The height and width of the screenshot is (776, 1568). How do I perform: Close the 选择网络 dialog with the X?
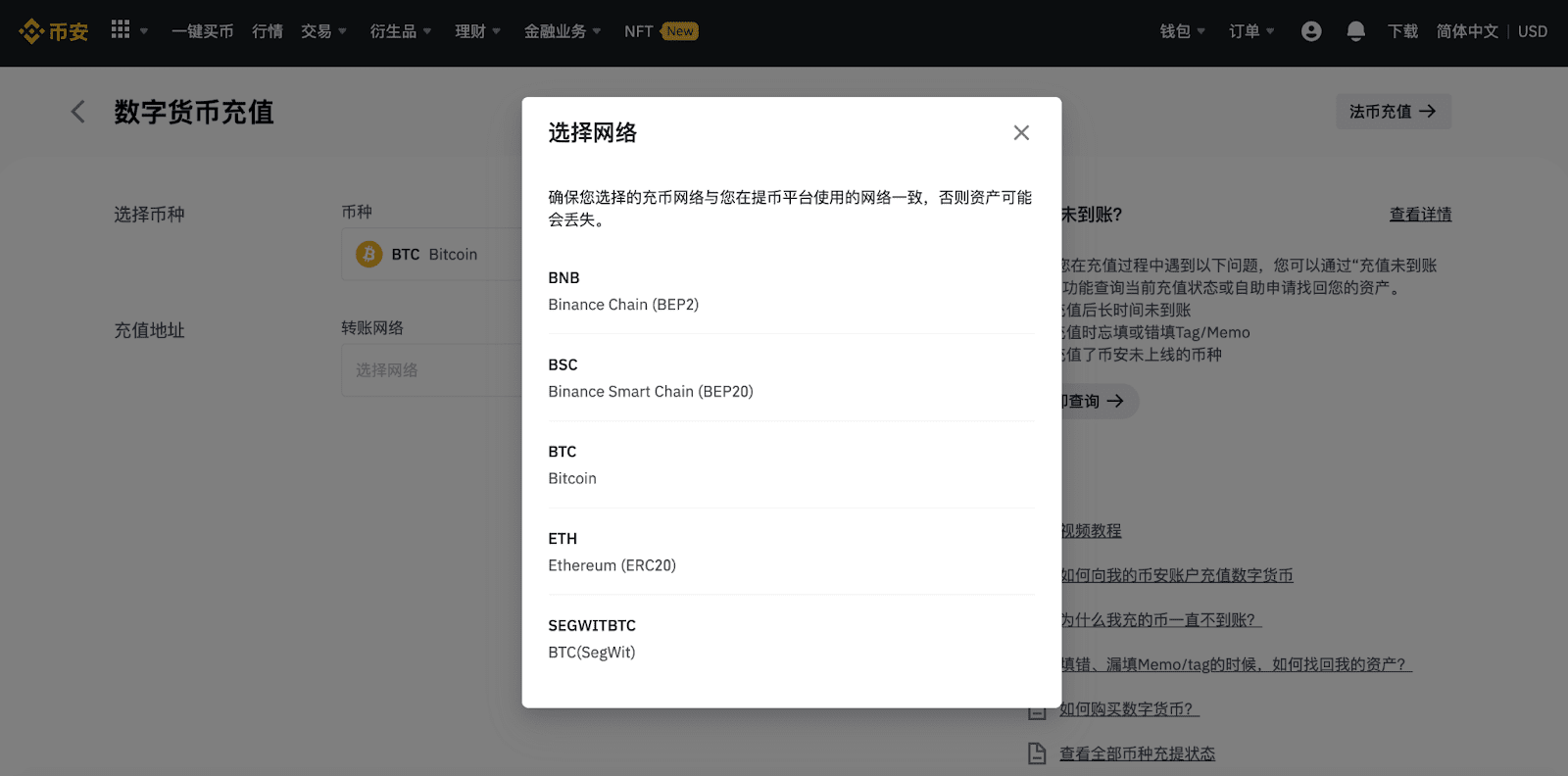[x=1021, y=132]
